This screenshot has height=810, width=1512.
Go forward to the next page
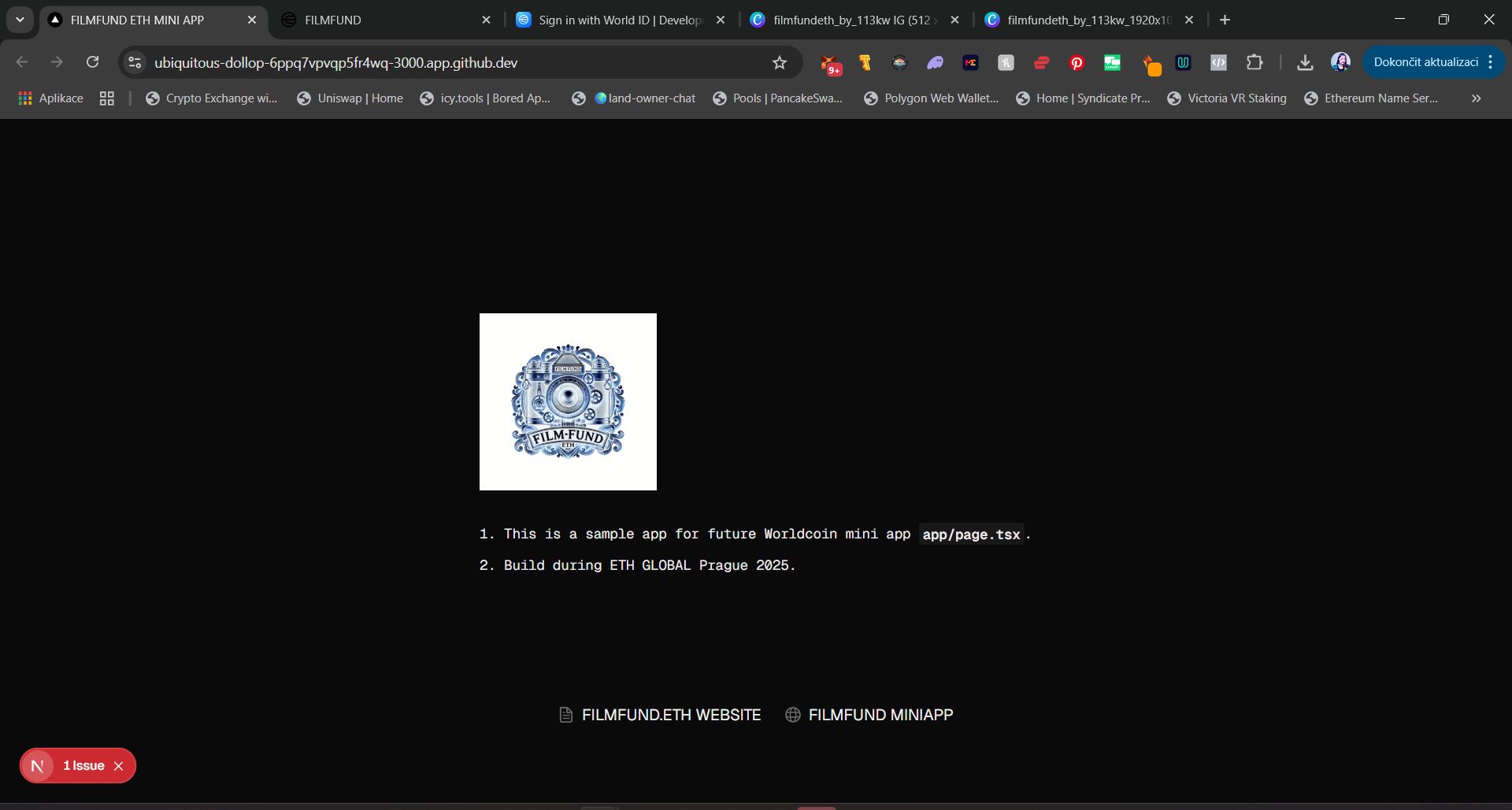pos(57,62)
